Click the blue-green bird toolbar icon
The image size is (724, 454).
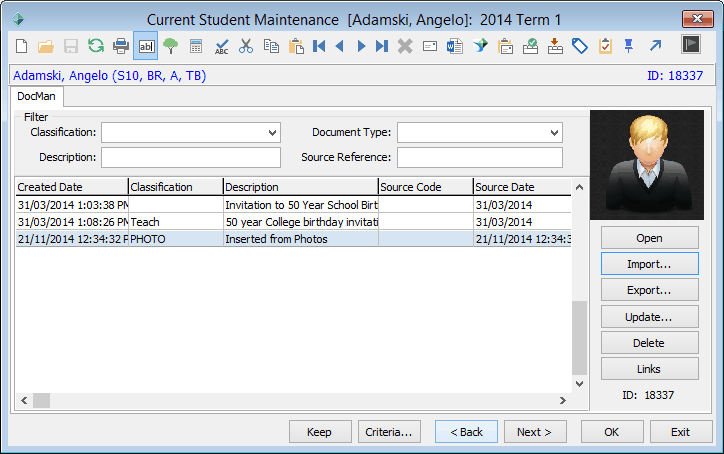(480, 46)
